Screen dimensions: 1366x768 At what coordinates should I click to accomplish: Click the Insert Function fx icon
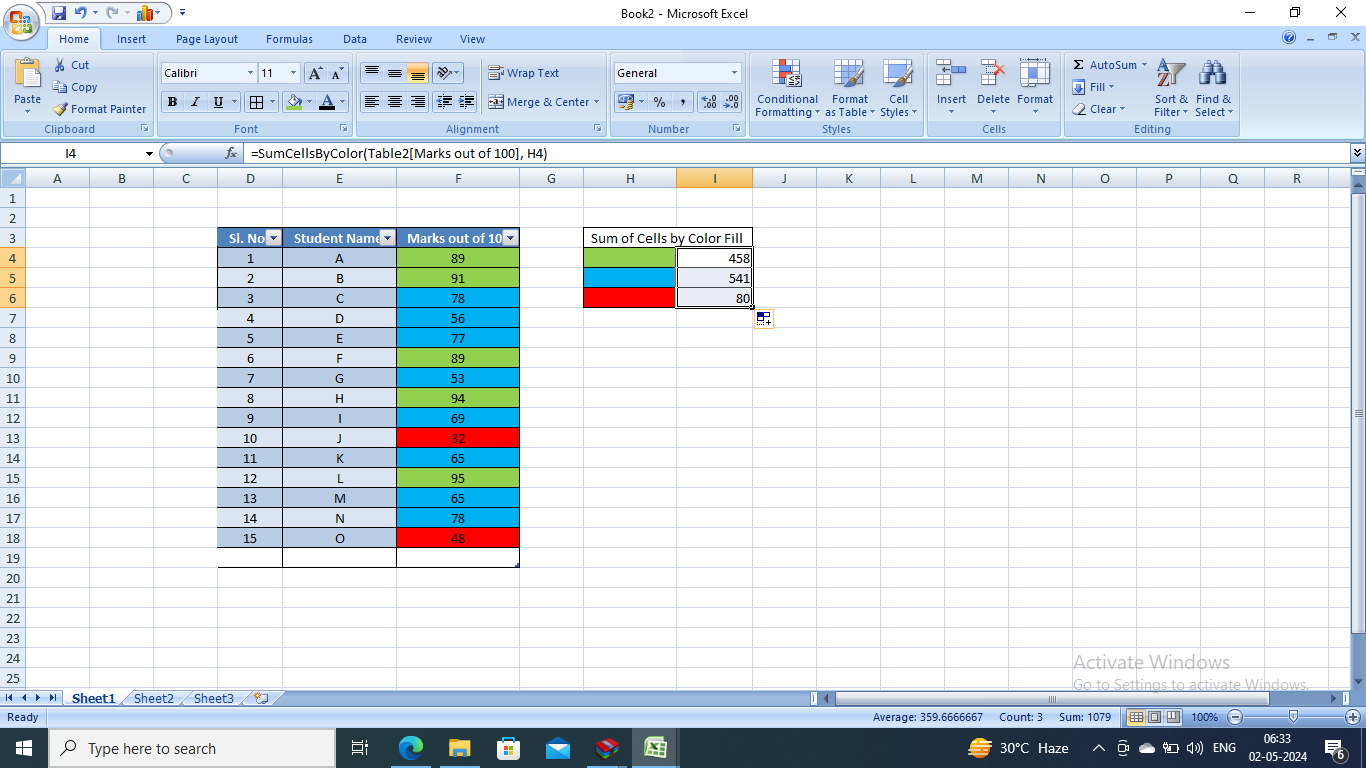(231, 154)
